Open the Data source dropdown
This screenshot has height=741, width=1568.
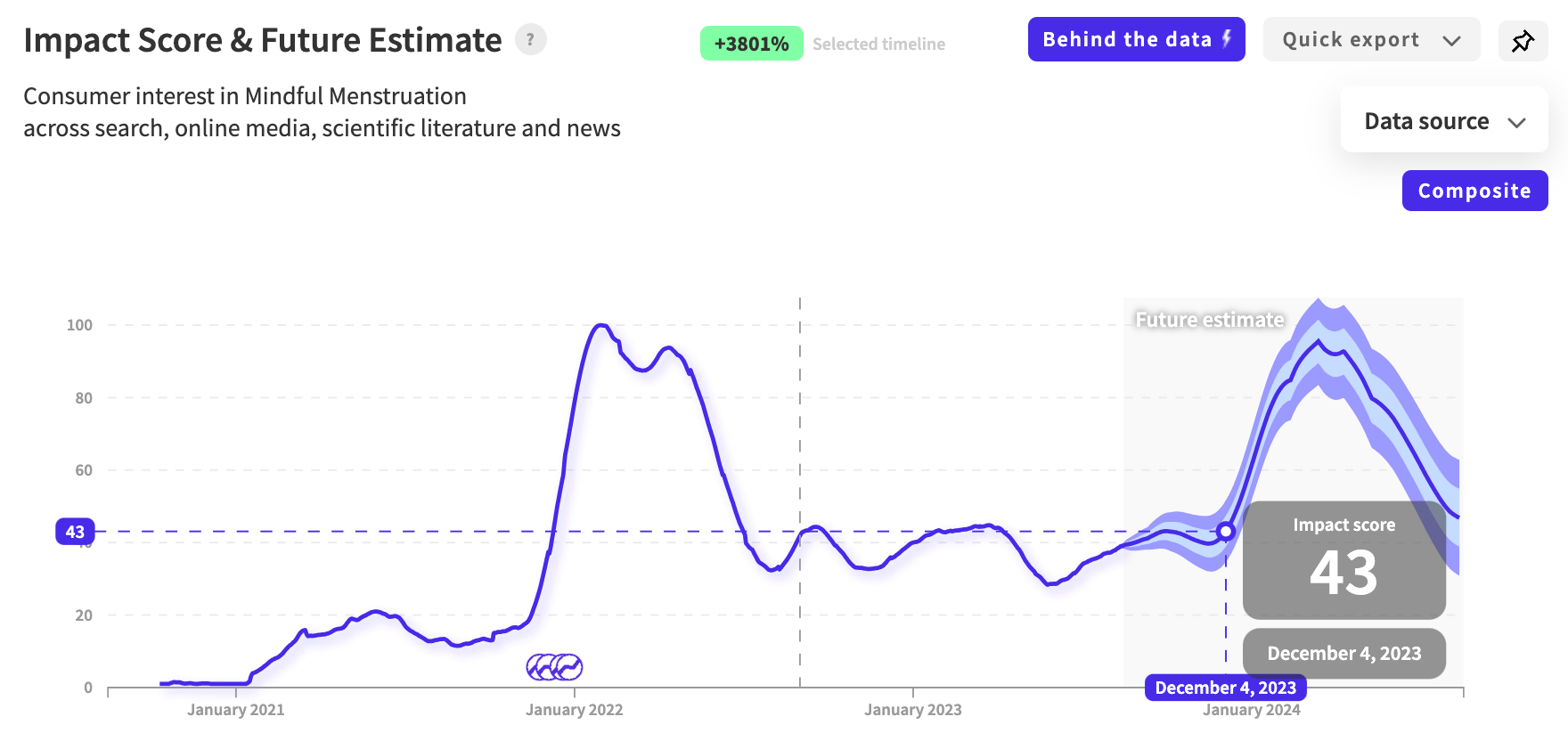[x=1444, y=120]
